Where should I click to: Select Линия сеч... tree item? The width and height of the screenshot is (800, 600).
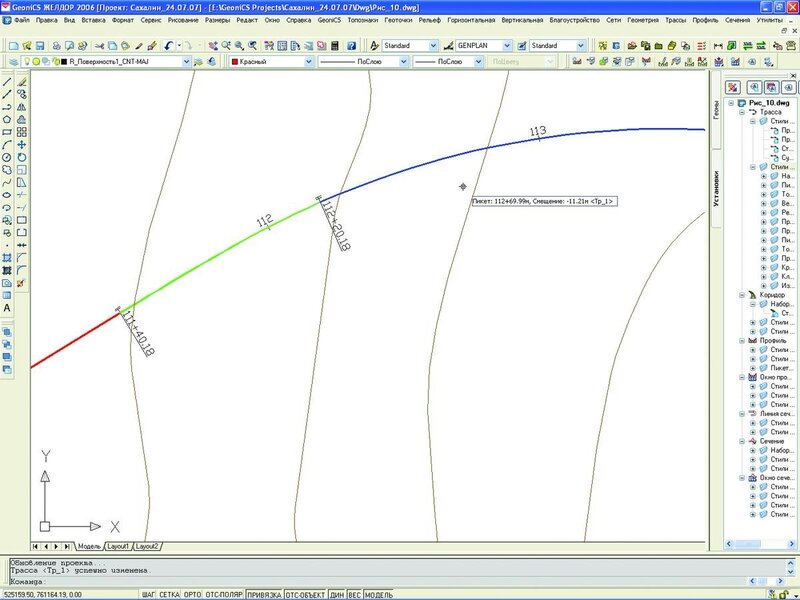click(777, 414)
